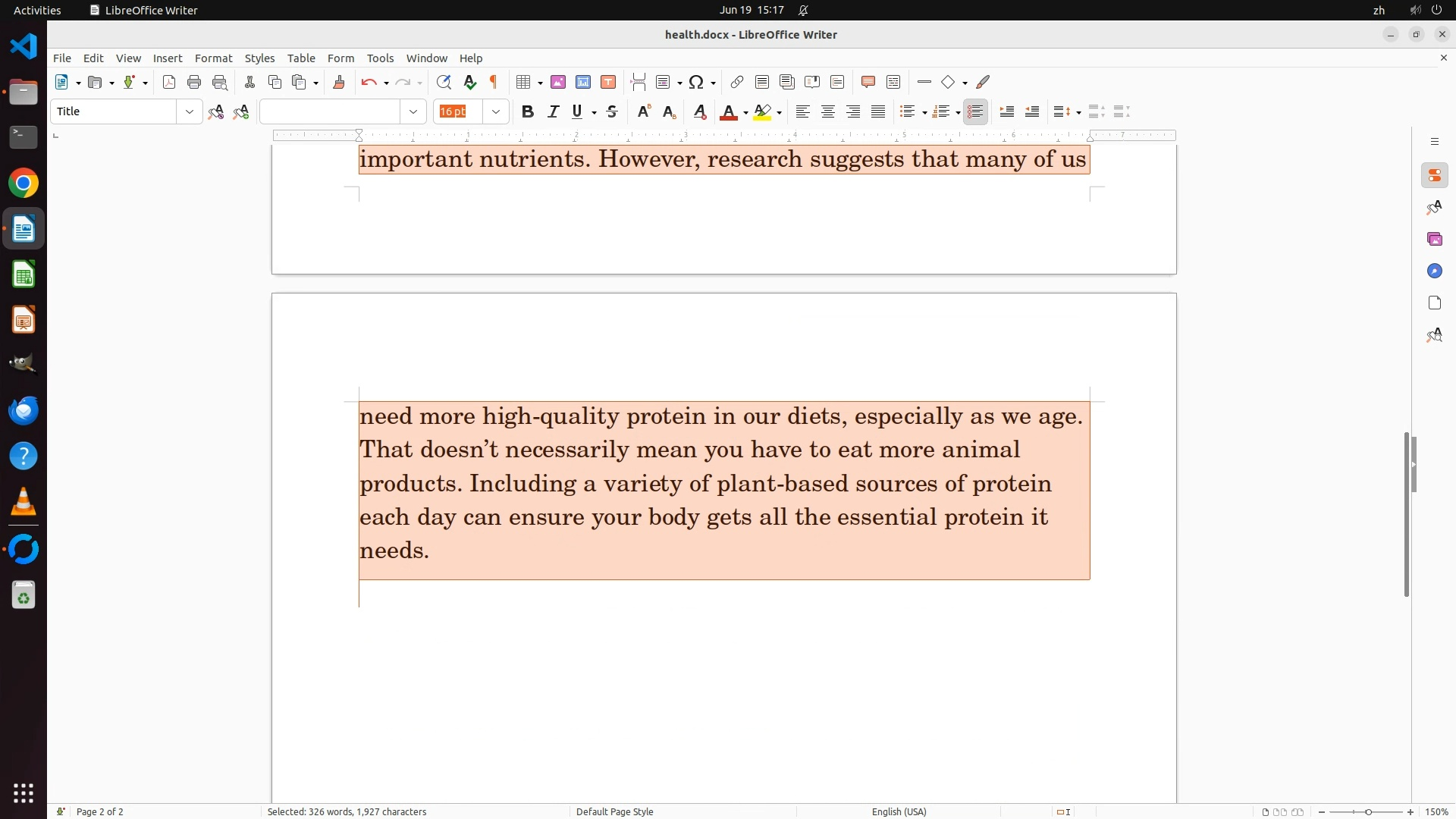The width and height of the screenshot is (1456, 819).
Task: Click the Export as PDF icon
Action: click(169, 82)
